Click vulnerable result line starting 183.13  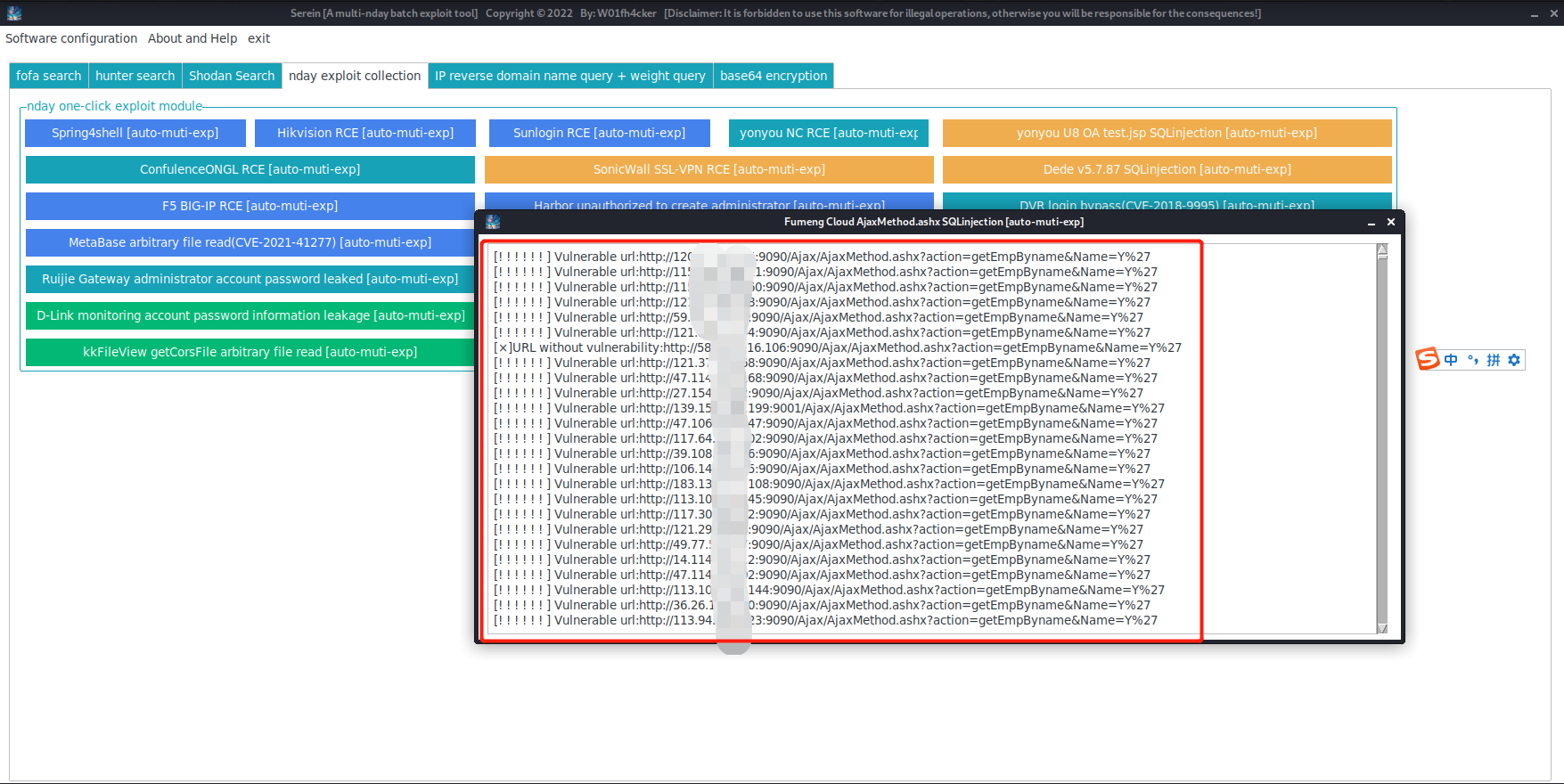click(x=829, y=484)
